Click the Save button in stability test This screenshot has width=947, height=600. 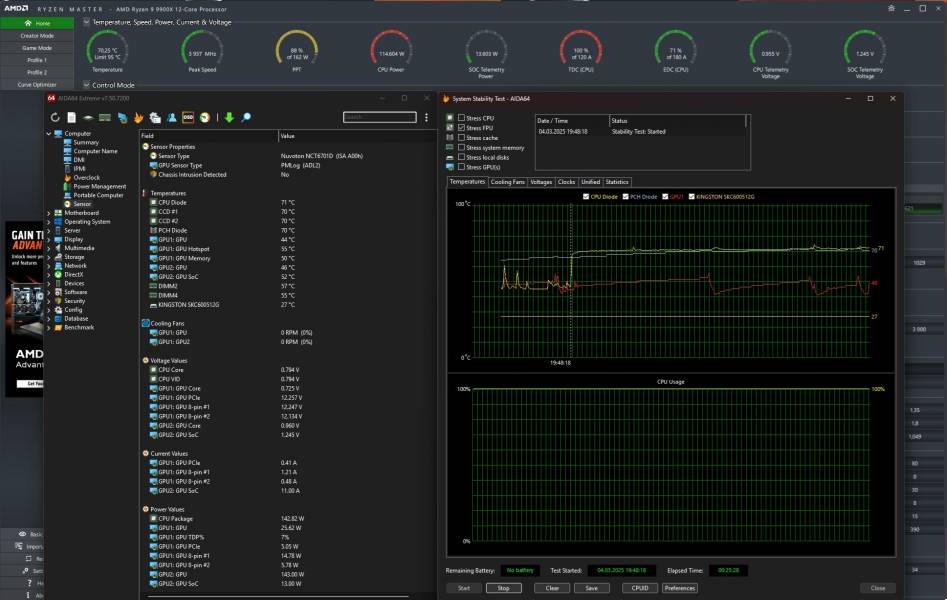point(592,588)
